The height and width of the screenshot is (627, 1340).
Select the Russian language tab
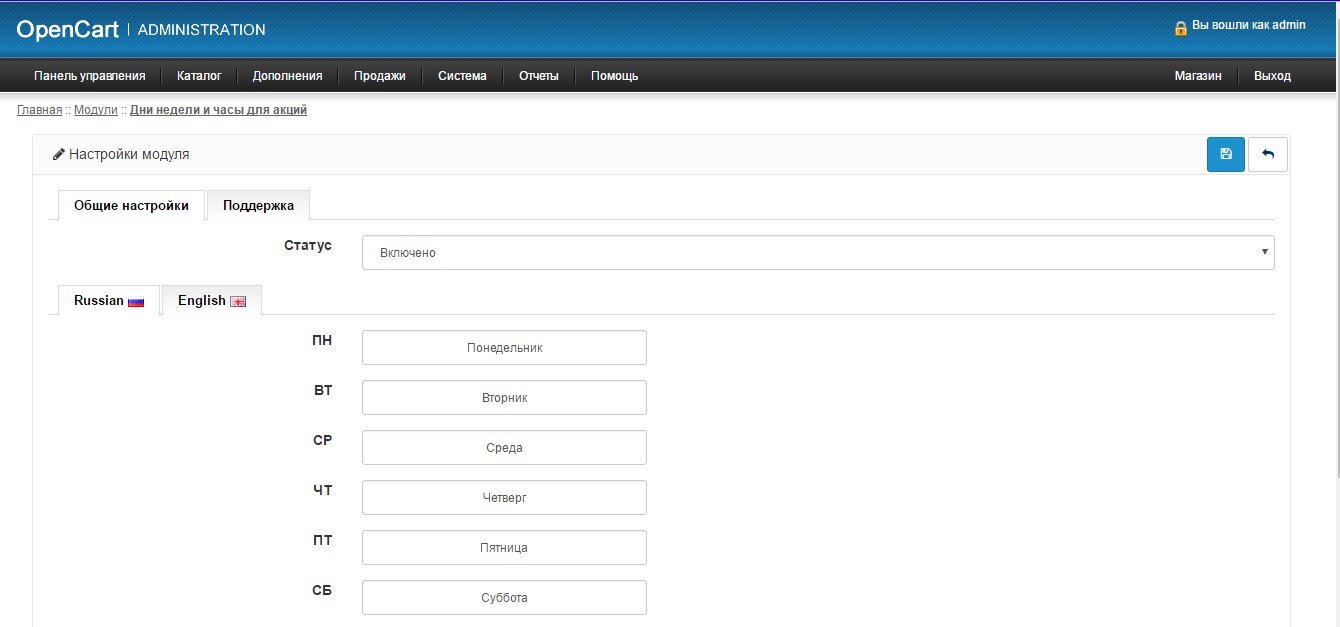pos(109,301)
